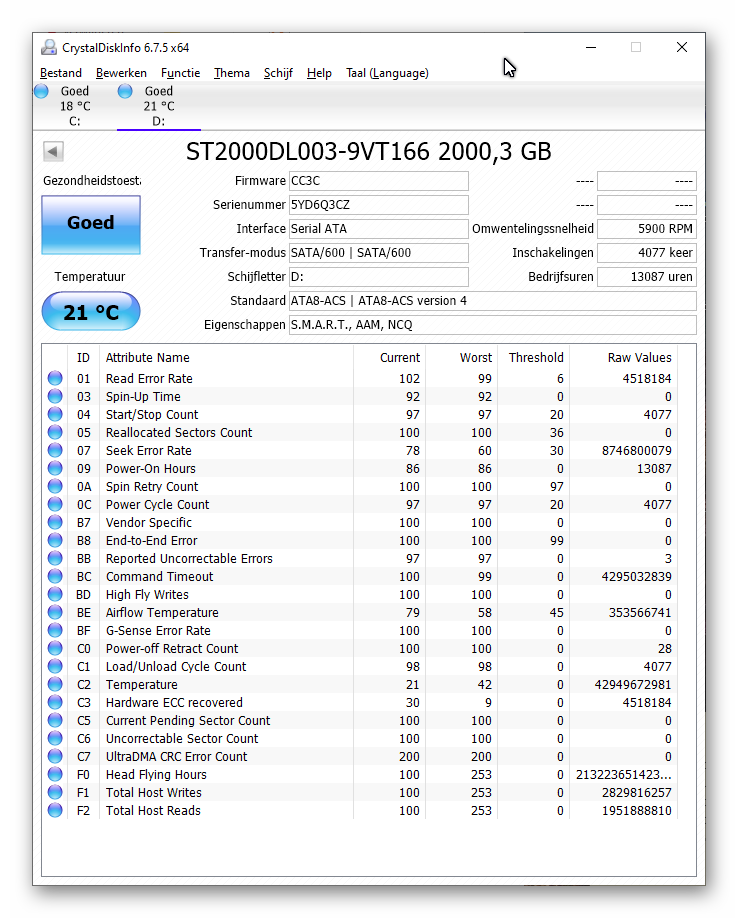Click the Firmware CC3C field
Viewport: 738px width, 918px height.
coord(378,181)
